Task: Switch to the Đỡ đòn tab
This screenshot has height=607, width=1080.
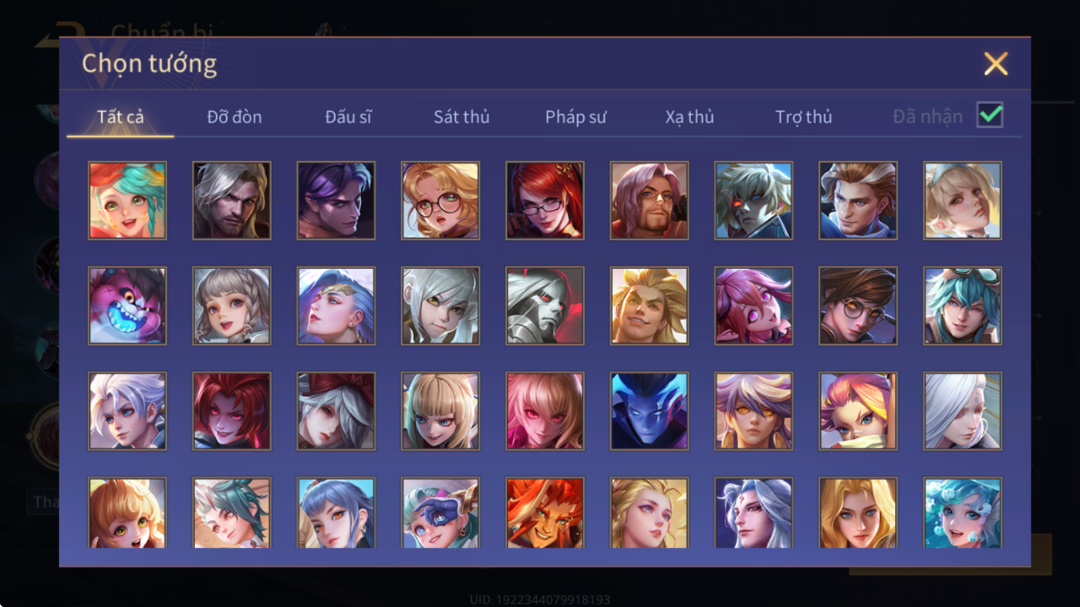Action: coord(234,117)
